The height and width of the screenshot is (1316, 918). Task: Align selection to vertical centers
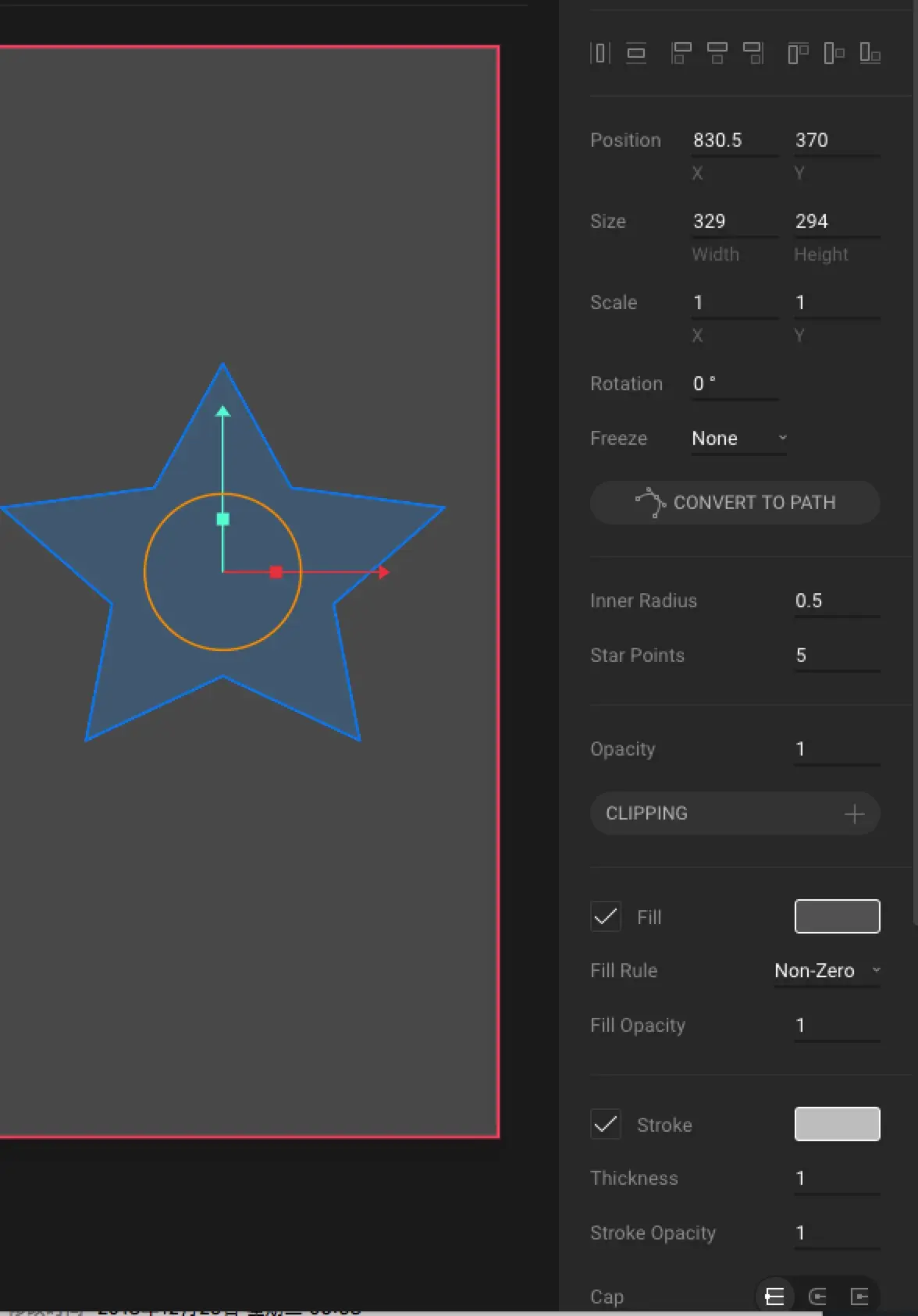pos(834,53)
